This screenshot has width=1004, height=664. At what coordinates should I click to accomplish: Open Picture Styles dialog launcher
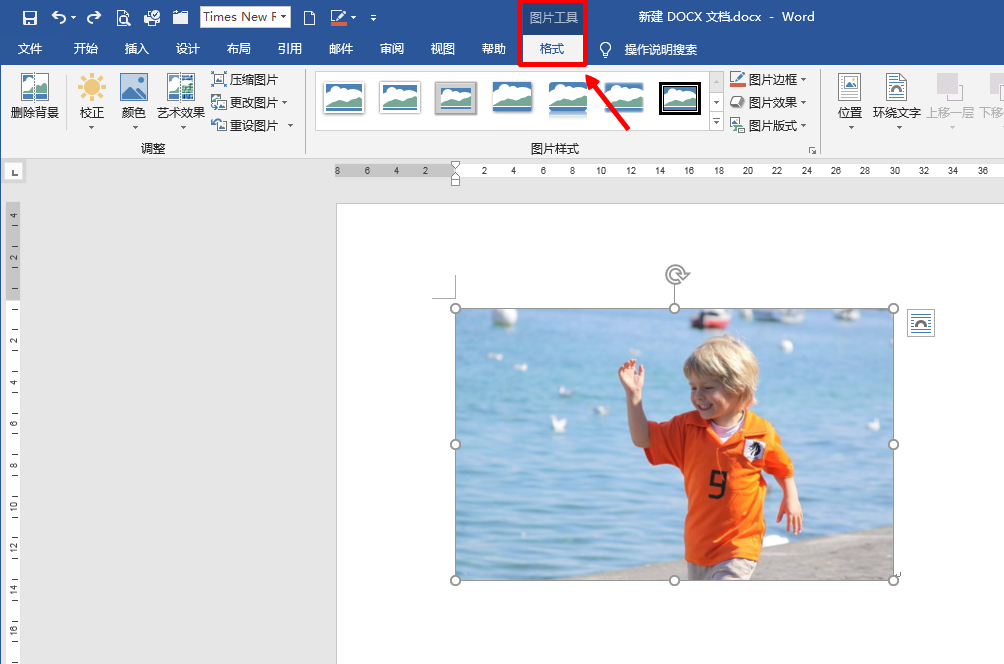(812, 150)
